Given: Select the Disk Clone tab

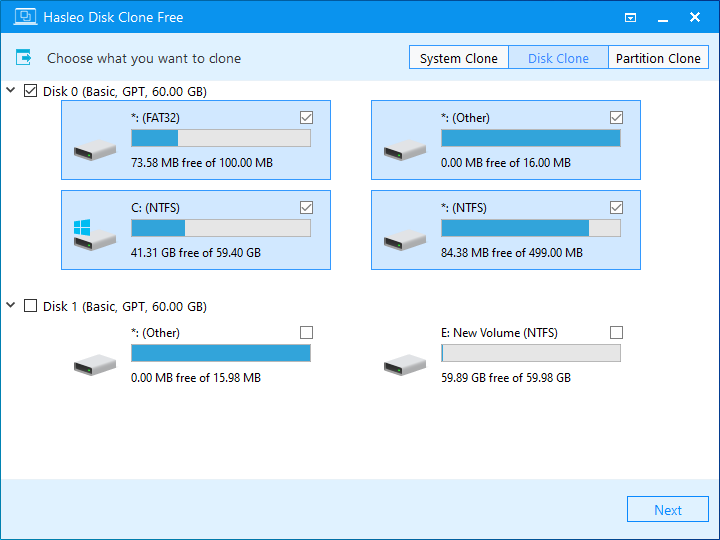Looking at the screenshot, I should 558,57.
